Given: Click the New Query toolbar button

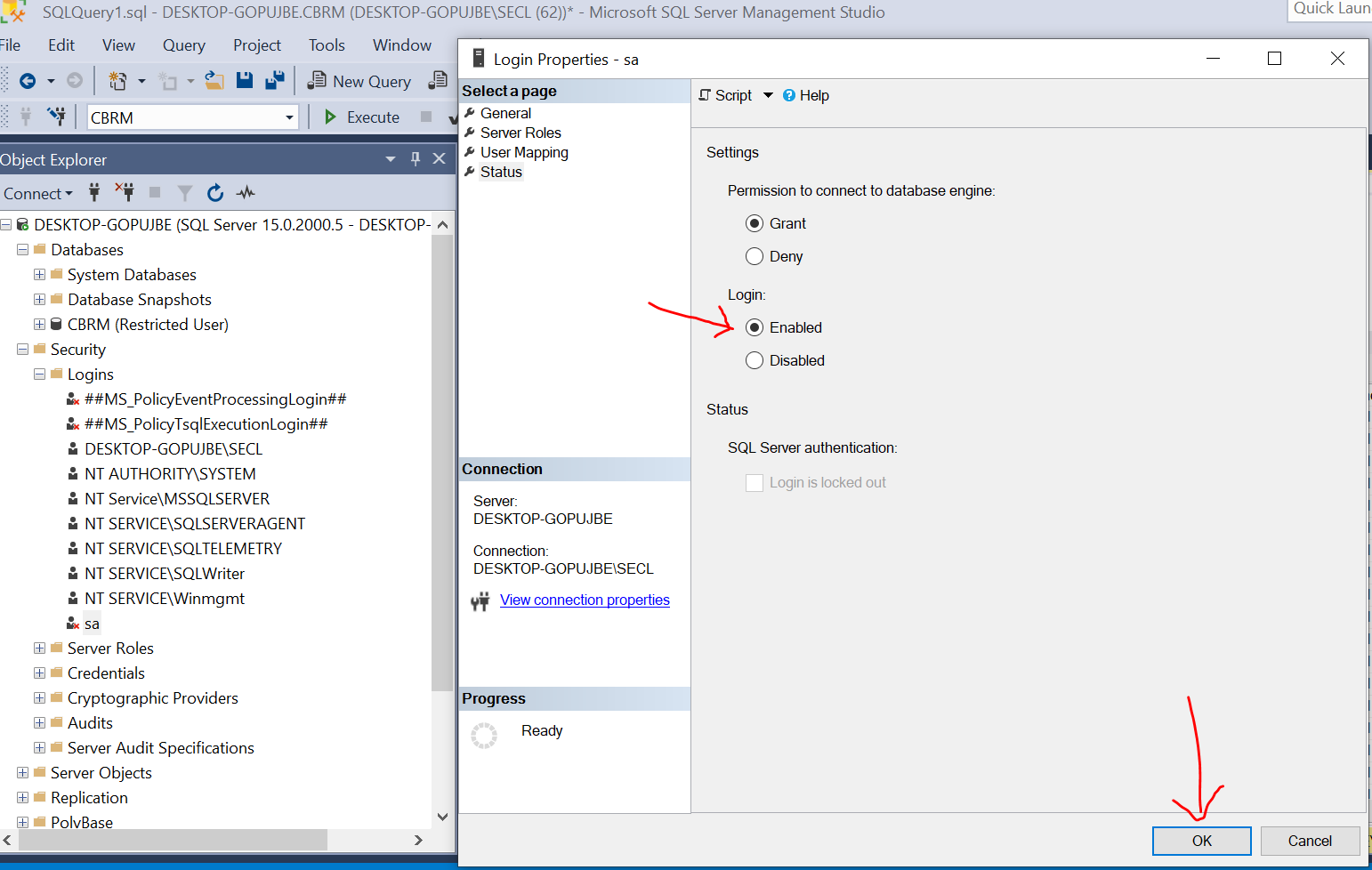Looking at the screenshot, I should 359,81.
